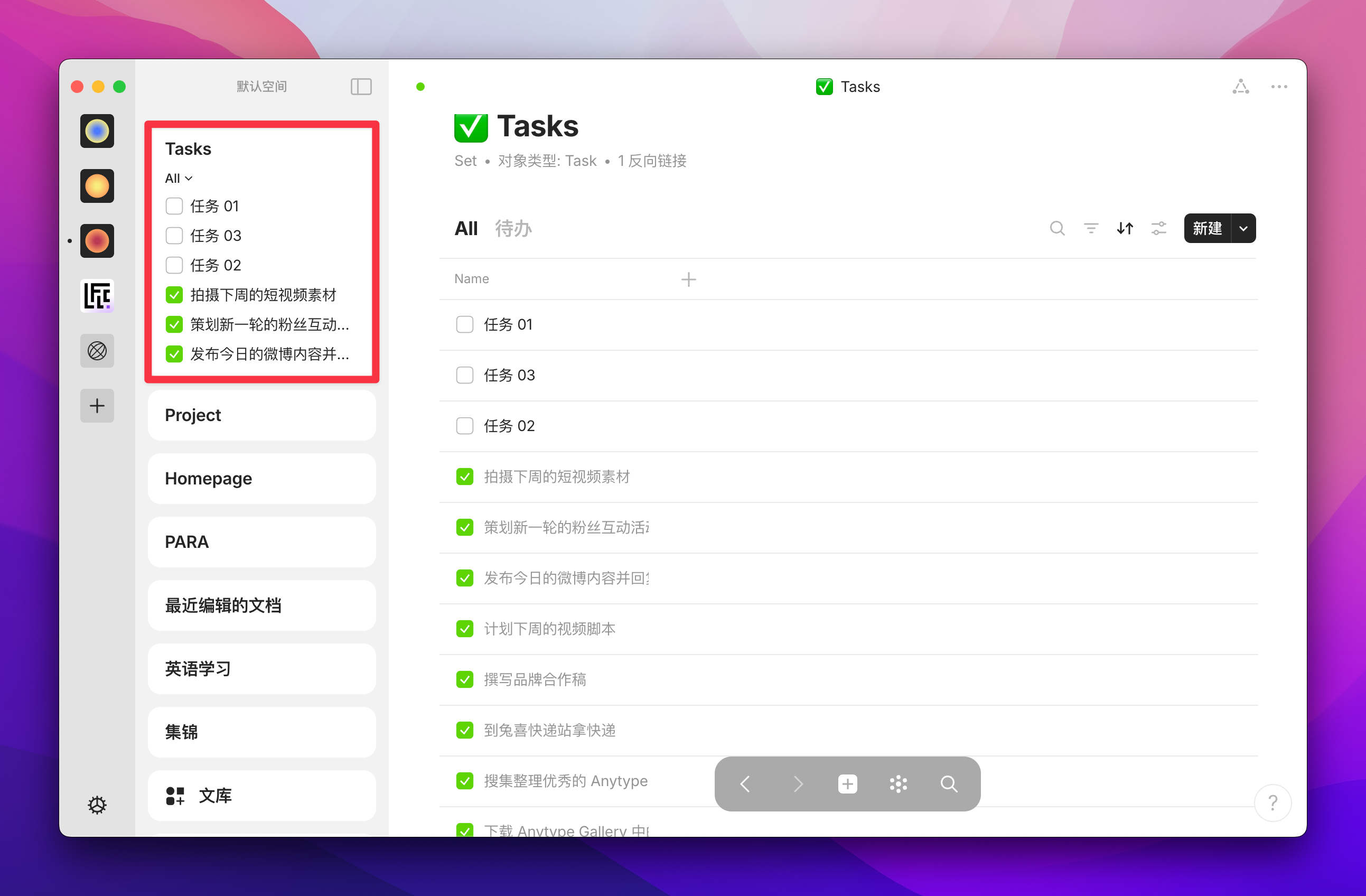Viewport: 1366px width, 896px height.
Task: Open the All view dropdown in widget
Action: 179,179
